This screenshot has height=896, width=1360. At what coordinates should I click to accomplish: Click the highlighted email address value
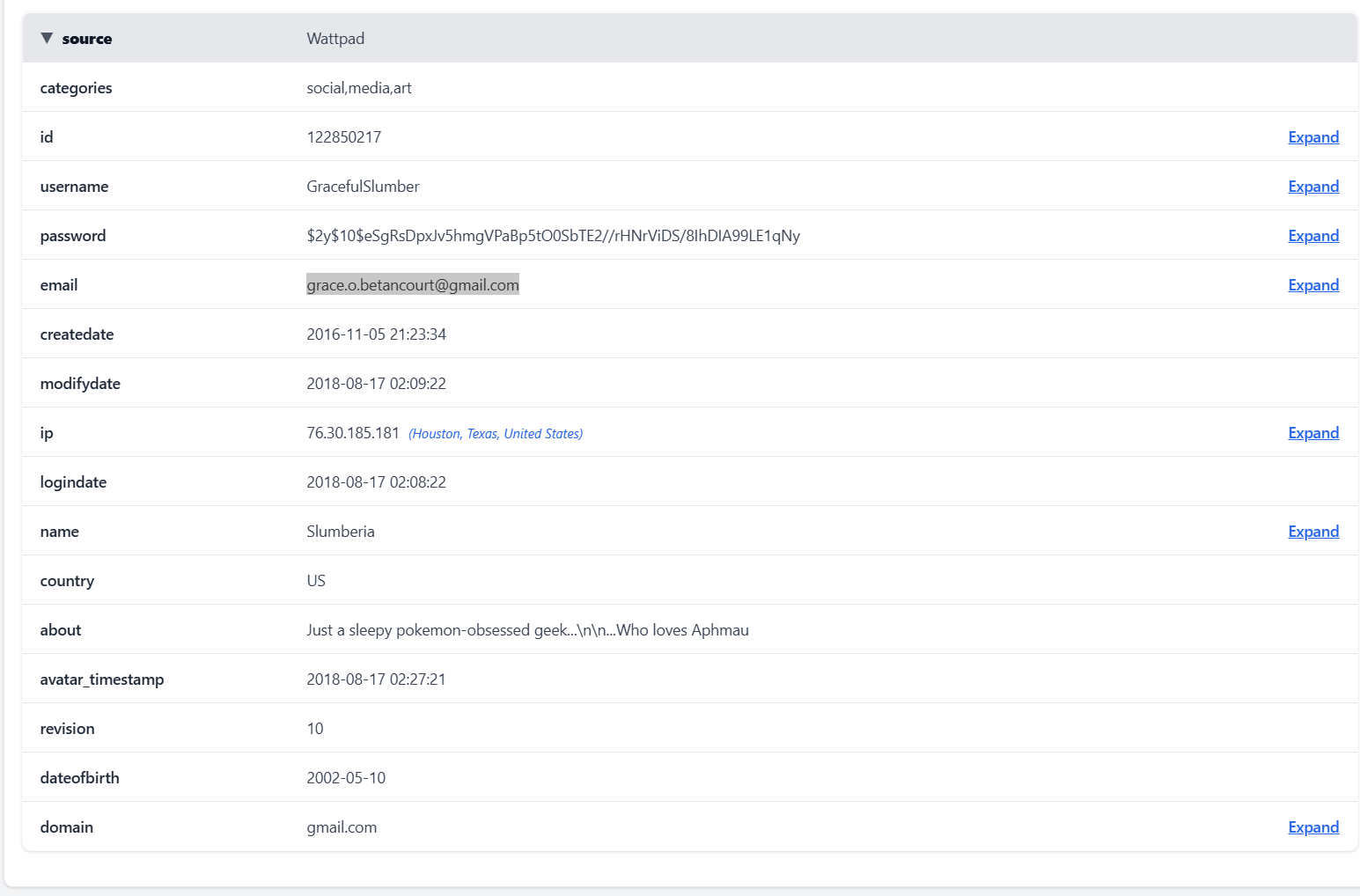412,285
